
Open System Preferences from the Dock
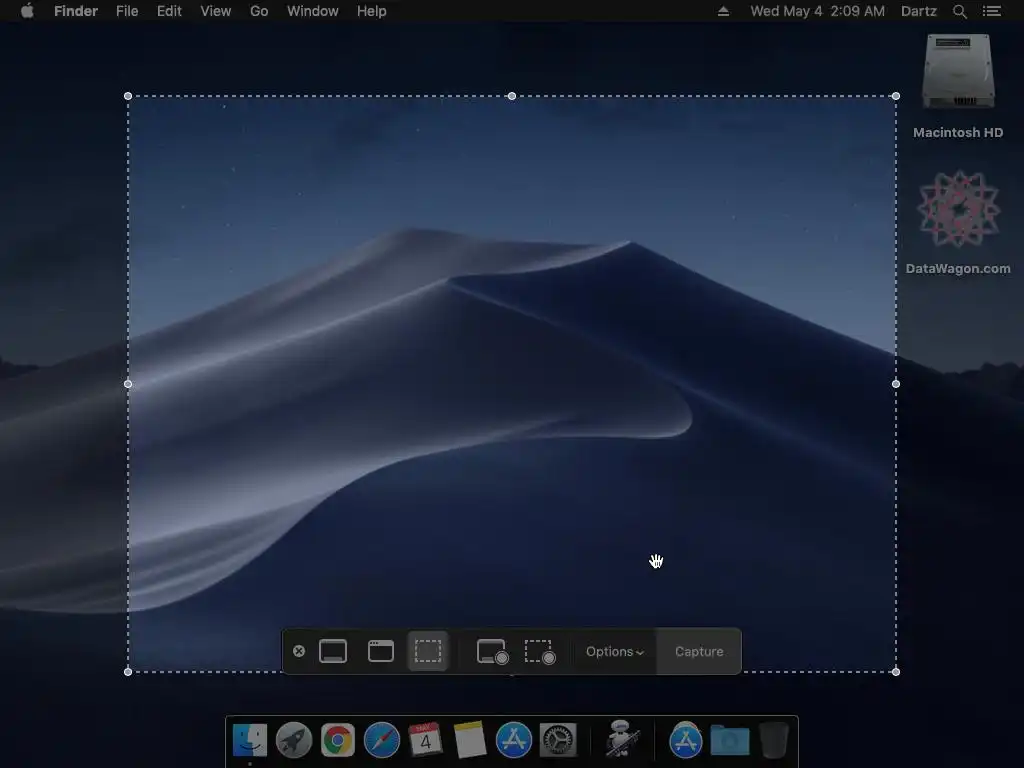[x=558, y=741]
